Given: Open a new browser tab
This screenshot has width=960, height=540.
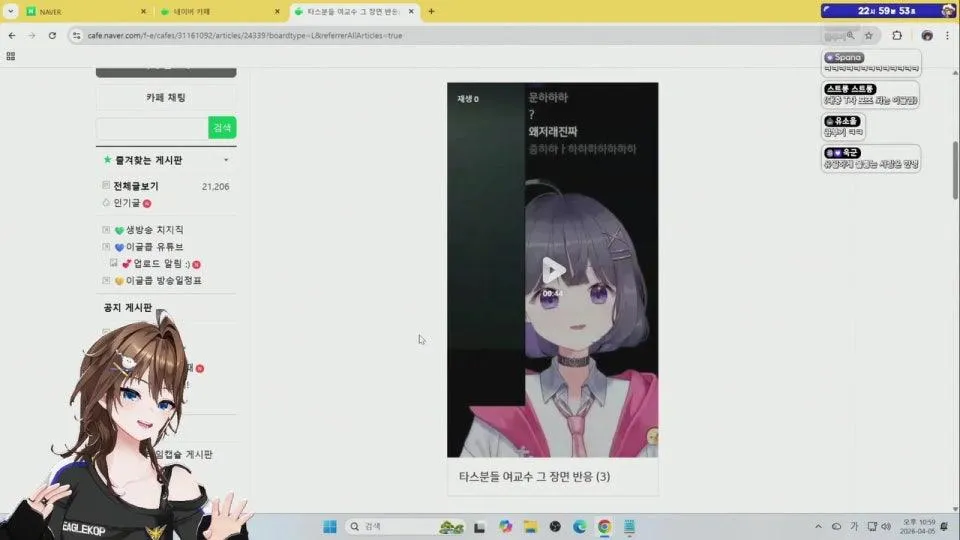Looking at the screenshot, I should (431, 12).
